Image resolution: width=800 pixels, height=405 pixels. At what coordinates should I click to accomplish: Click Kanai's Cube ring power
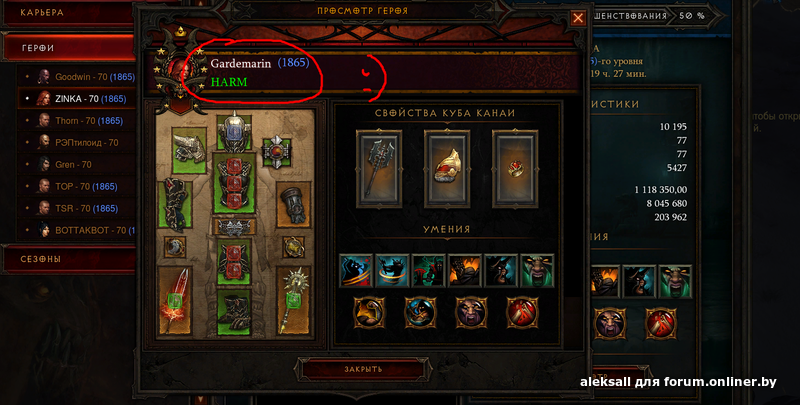(515, 169)
